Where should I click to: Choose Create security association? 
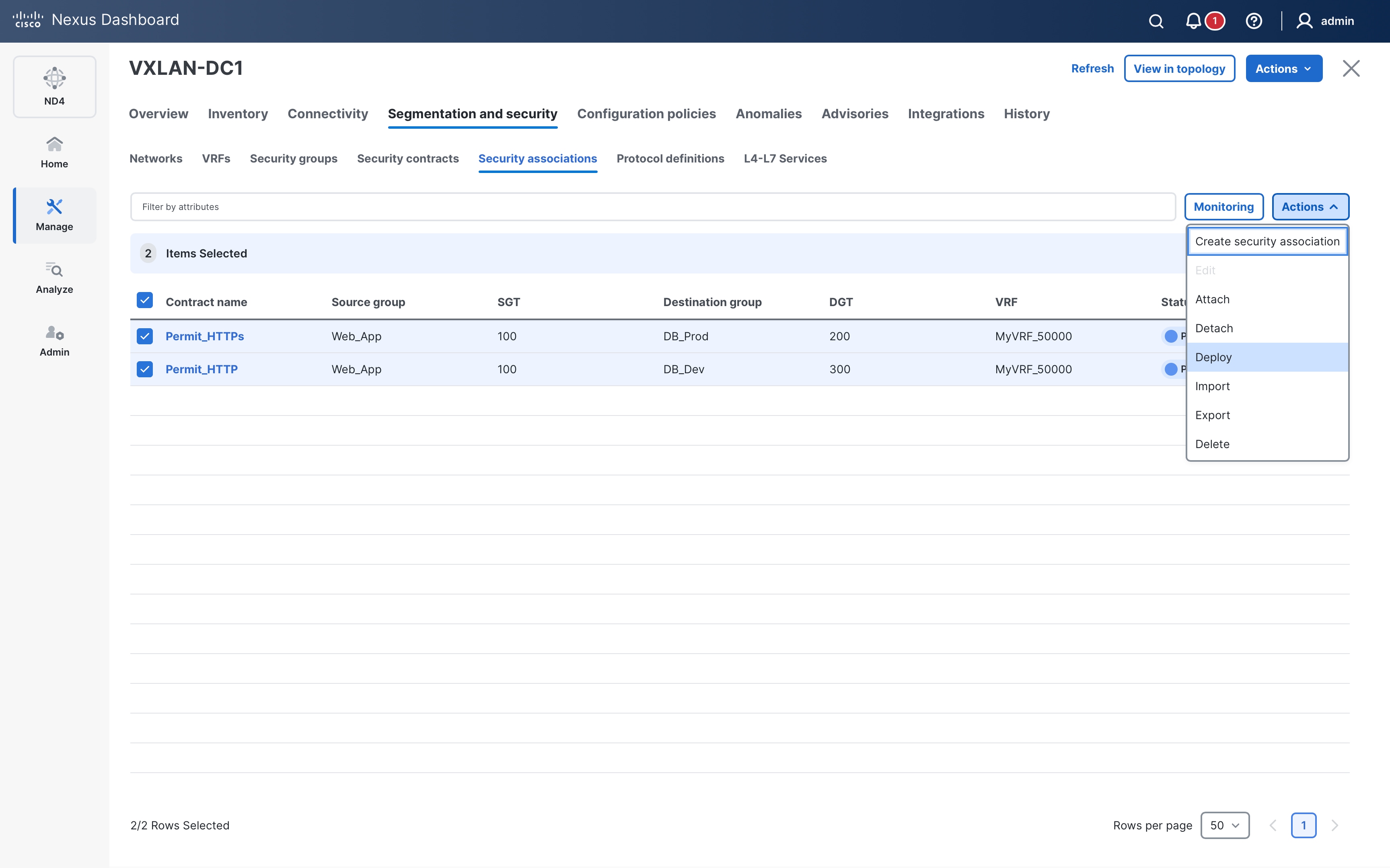click(1267, 242)
